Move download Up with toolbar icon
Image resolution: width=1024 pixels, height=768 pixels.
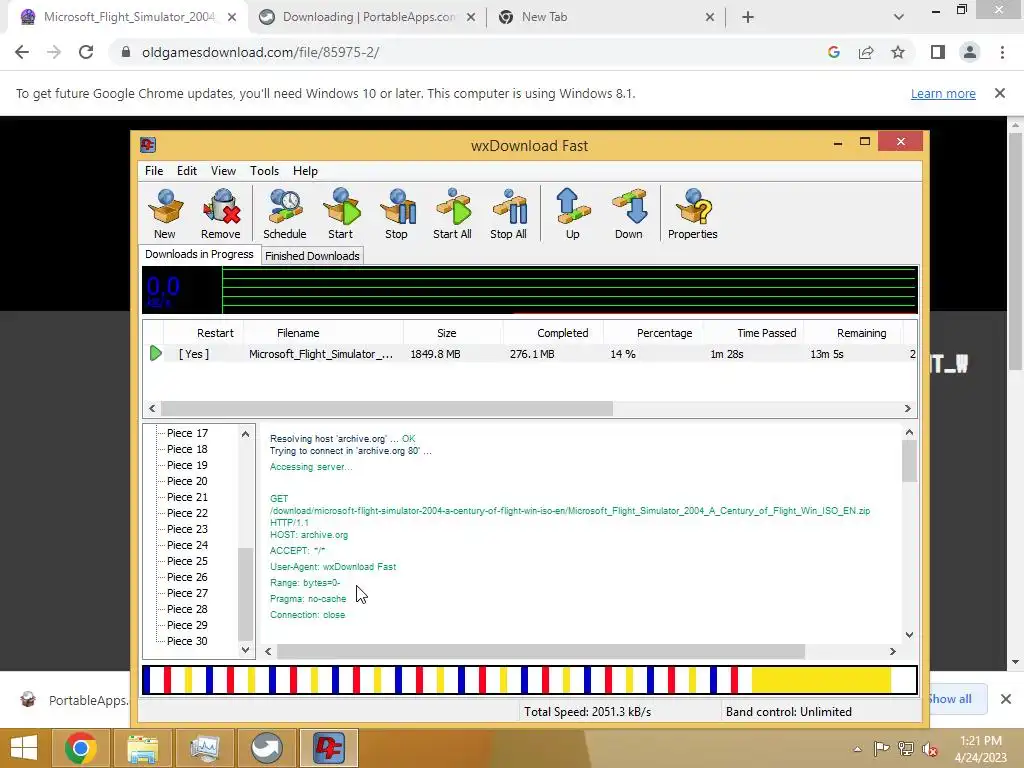(573, 214)
